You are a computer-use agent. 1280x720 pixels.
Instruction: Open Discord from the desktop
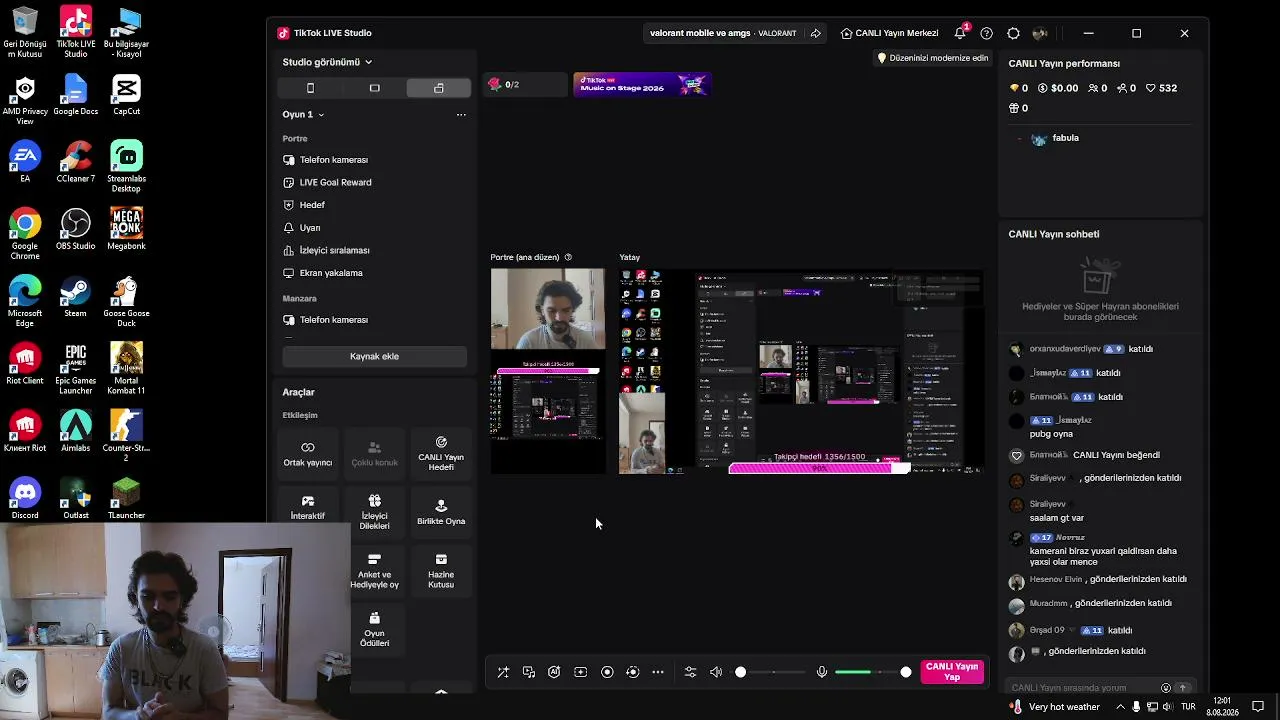(x=25, y=499)
